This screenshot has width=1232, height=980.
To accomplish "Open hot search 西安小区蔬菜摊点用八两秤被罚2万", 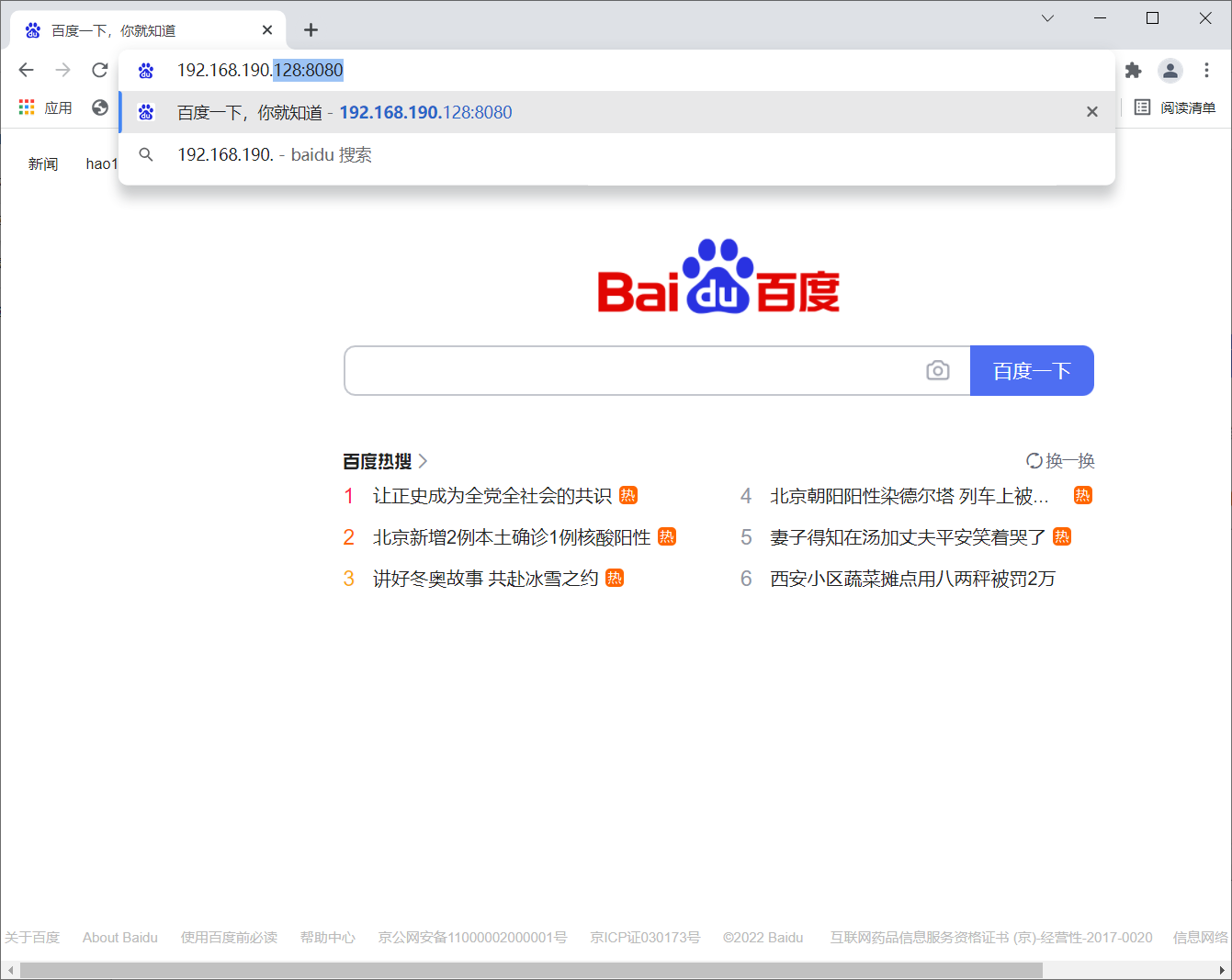I will [x=912, y=579].
